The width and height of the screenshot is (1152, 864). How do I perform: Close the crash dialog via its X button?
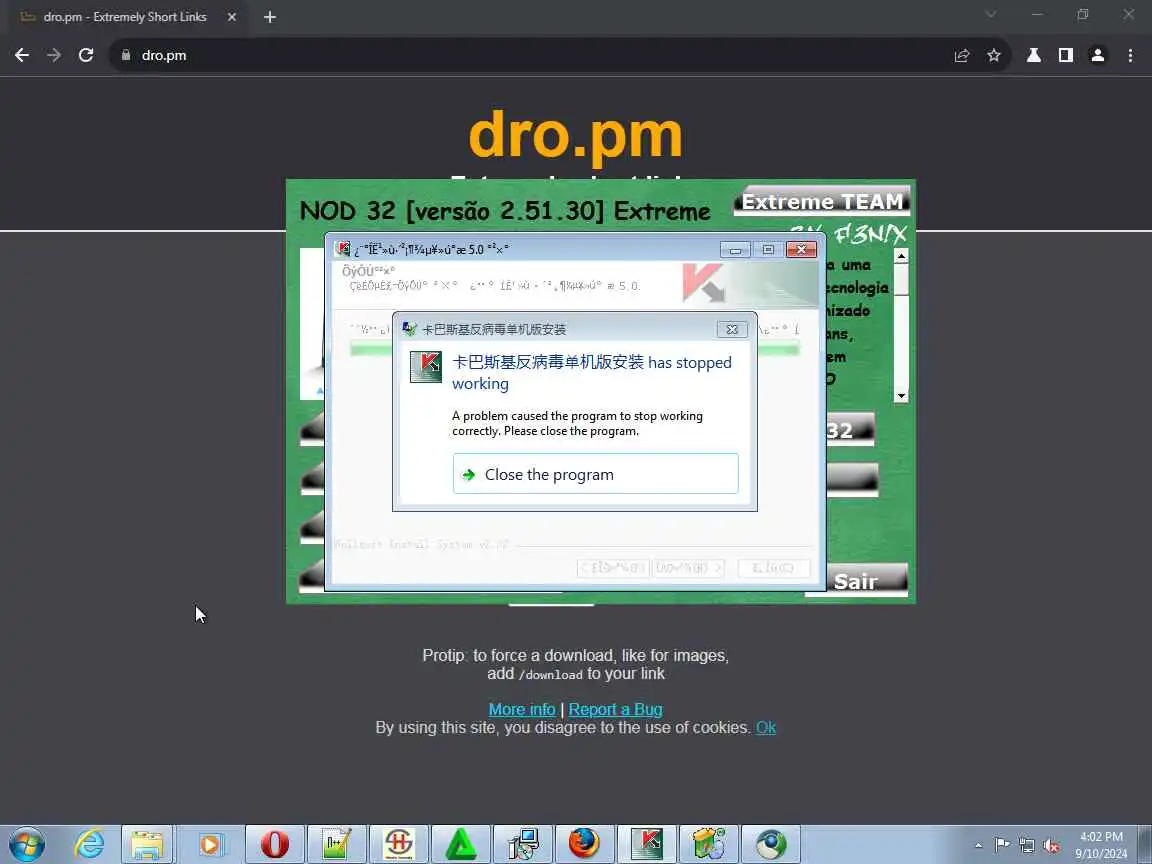coord(732,329)
